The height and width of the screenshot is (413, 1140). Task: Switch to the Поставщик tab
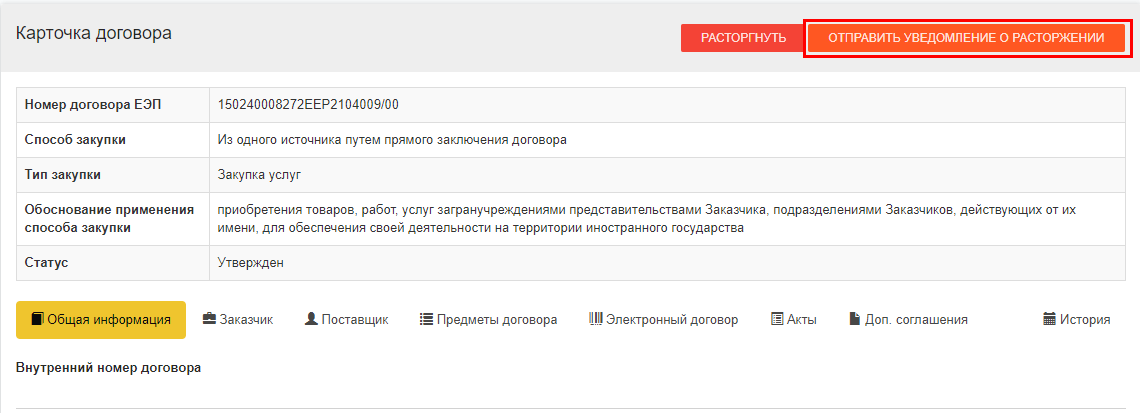[347, 320]
